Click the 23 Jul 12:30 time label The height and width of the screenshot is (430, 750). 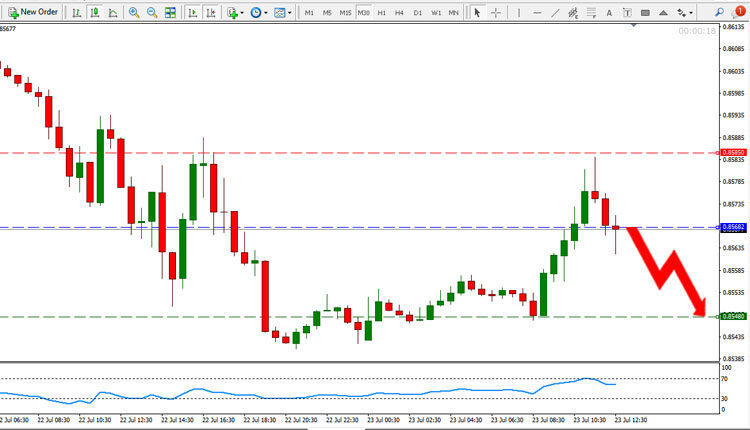point(631,420)
